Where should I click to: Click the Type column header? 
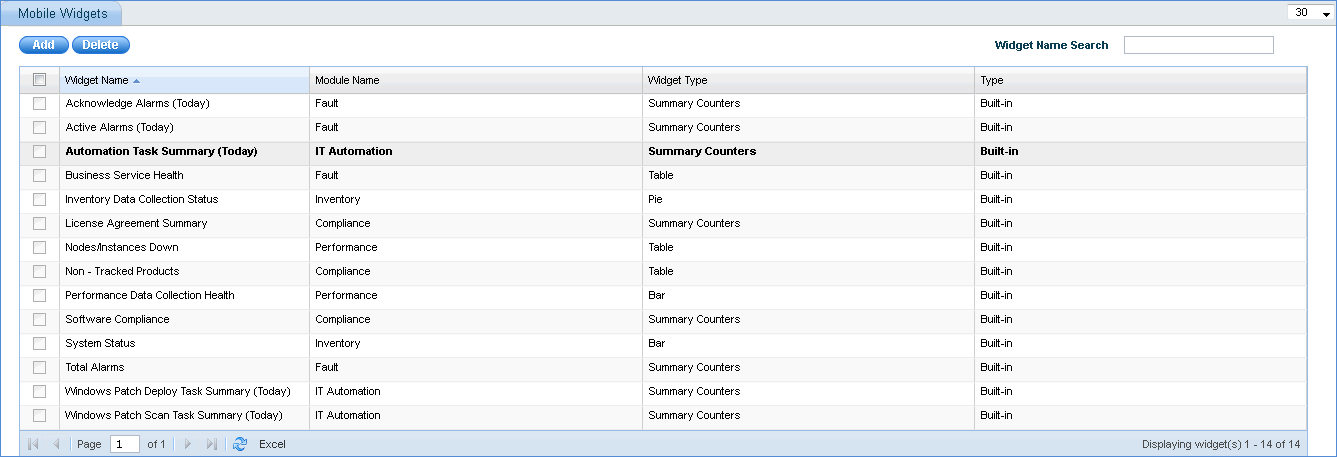tap(991, 80)
